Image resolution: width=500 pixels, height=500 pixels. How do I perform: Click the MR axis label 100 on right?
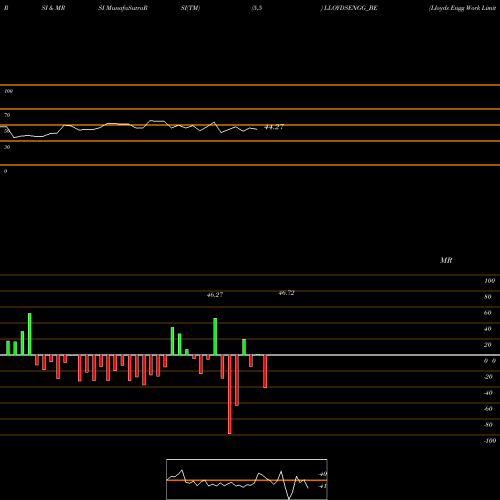pos(489,281)
